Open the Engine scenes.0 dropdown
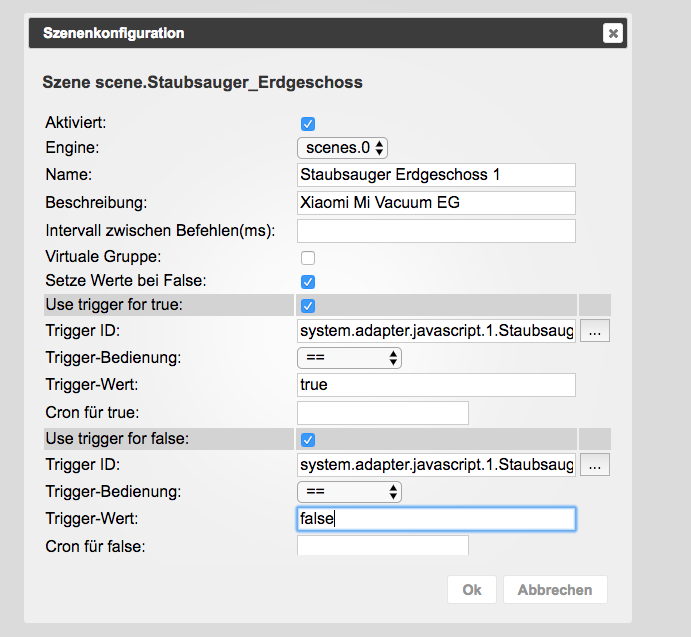Image resolution: width=691 pixels, height=637 pixels. tap(342, 148)
